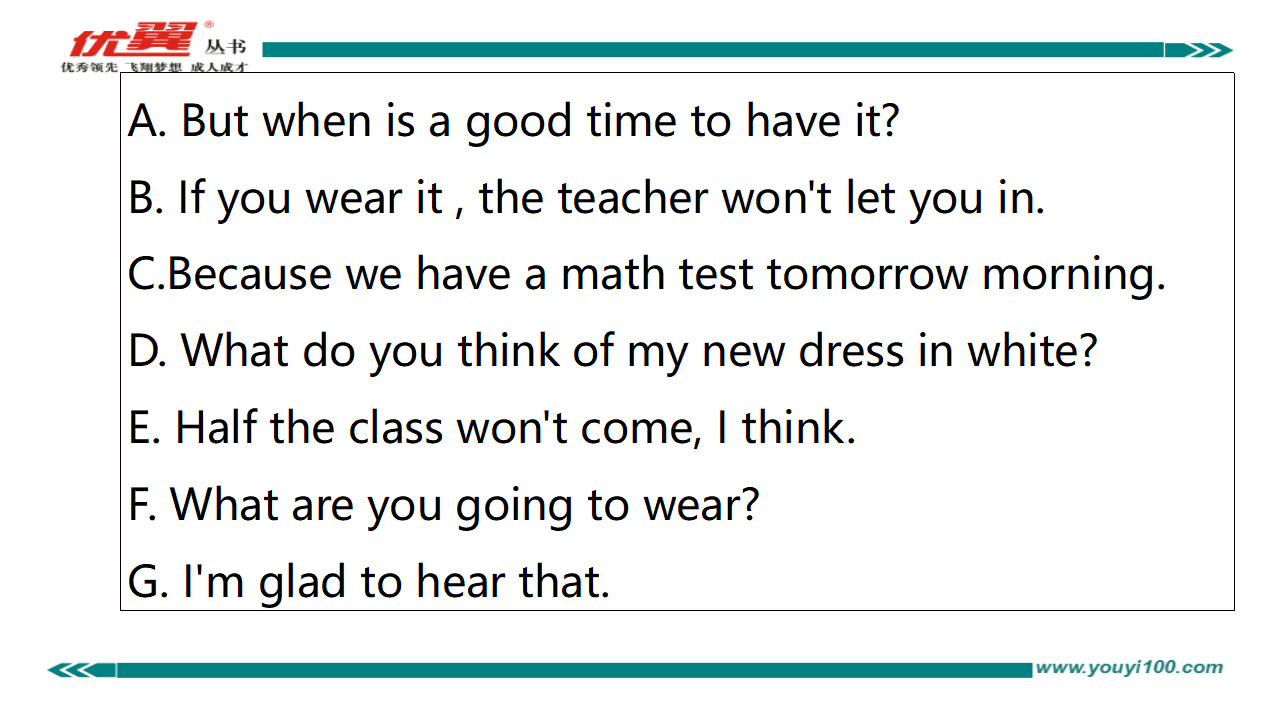1279x720 pixels.
Task: Select option E about half the class
Action: (x=492, y=427)
